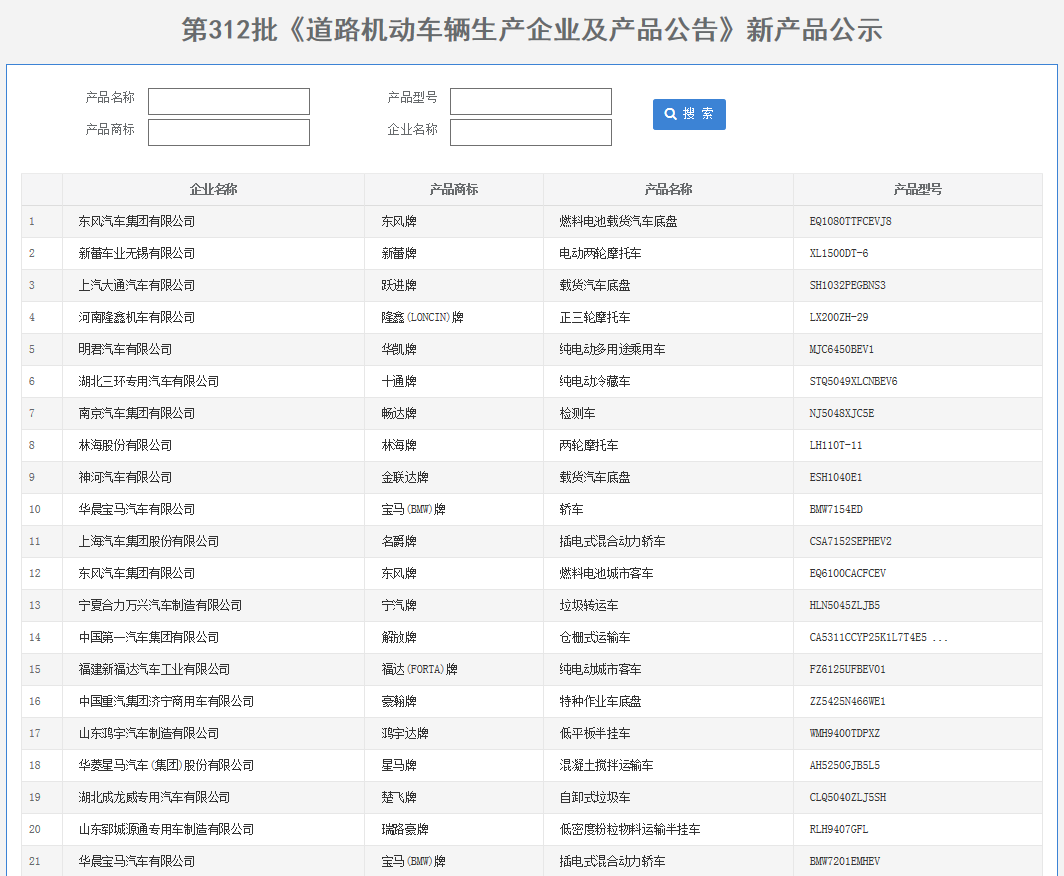Open model BMW7201EMHEV in row 21
This screenshot has width=1064, height=876.
click(844, 861)
